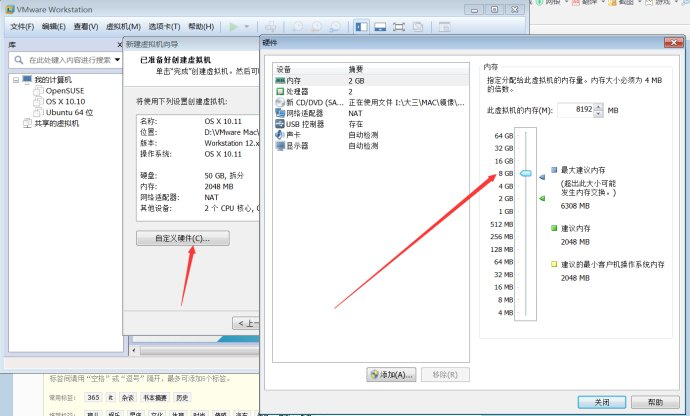This screenshot has width=690, height=416.
Task: Open the power options arrow beside play
Action: (x=246, y=27)
